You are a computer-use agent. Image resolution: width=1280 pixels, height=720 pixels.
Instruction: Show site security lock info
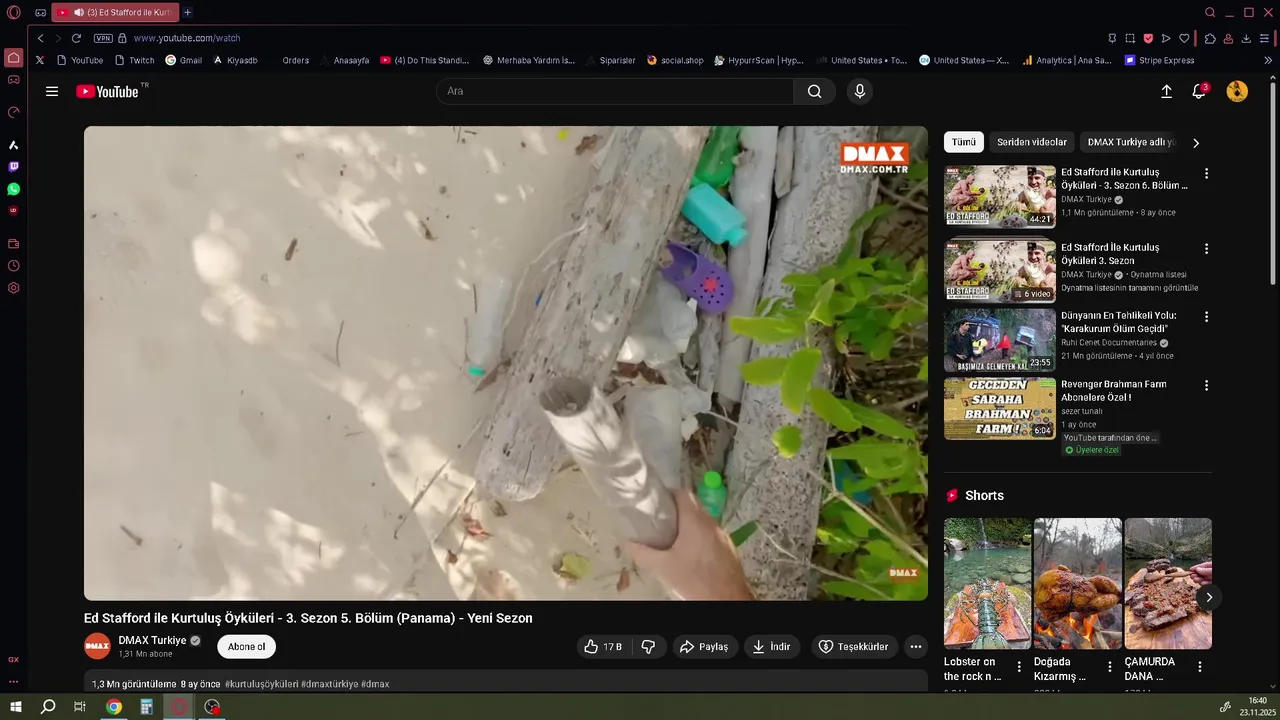click(x=122, y=38)
